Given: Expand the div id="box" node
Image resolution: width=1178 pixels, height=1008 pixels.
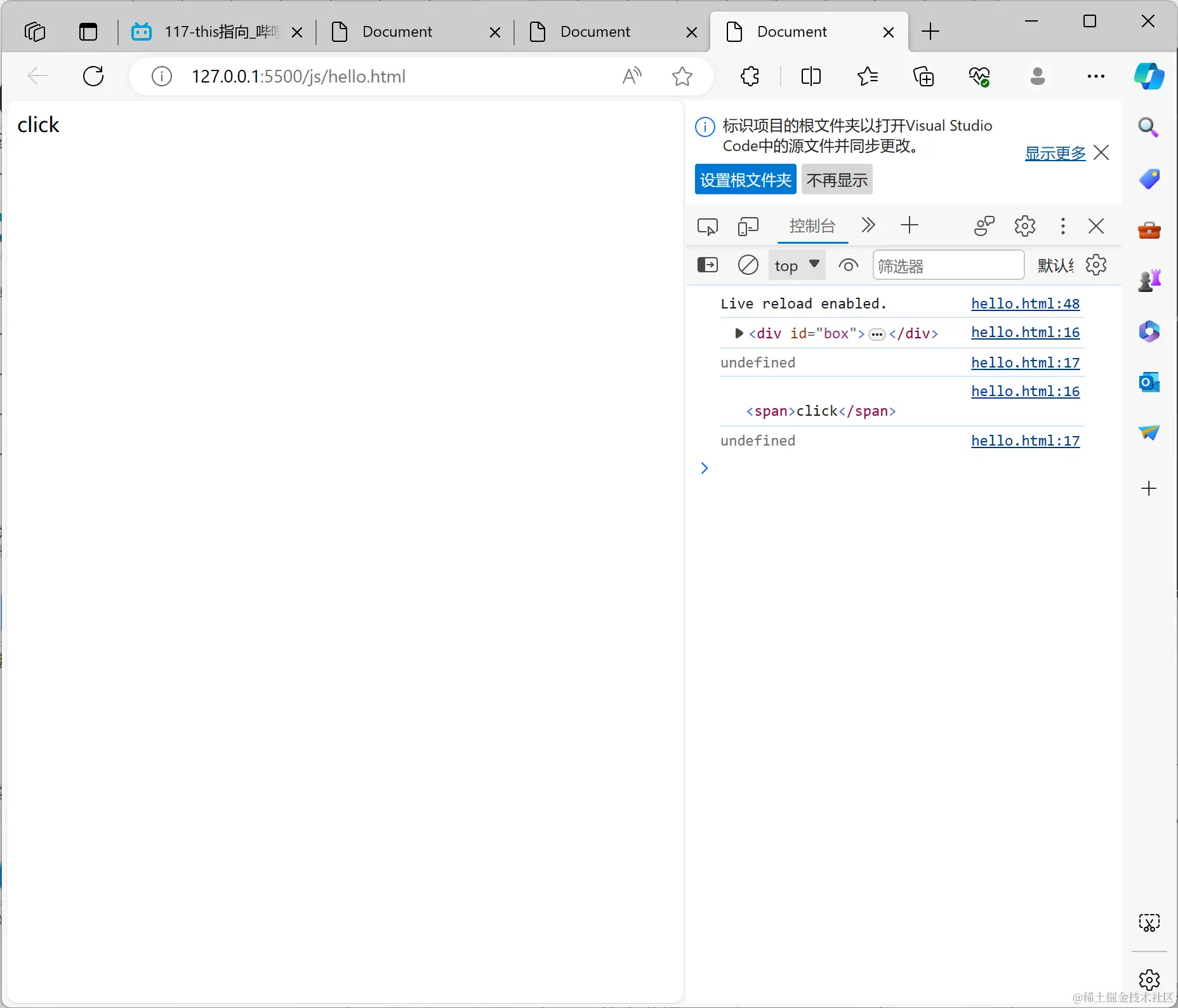Looking at the screenshot, I should point(739,333).
